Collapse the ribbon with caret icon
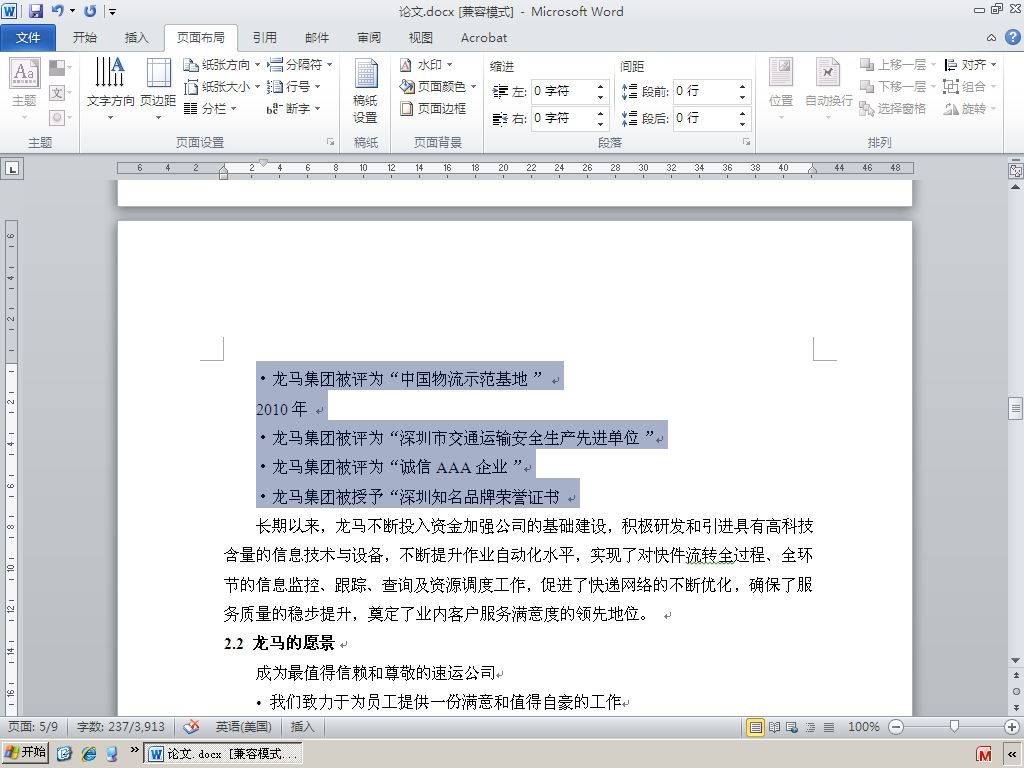 pos(991,38)
